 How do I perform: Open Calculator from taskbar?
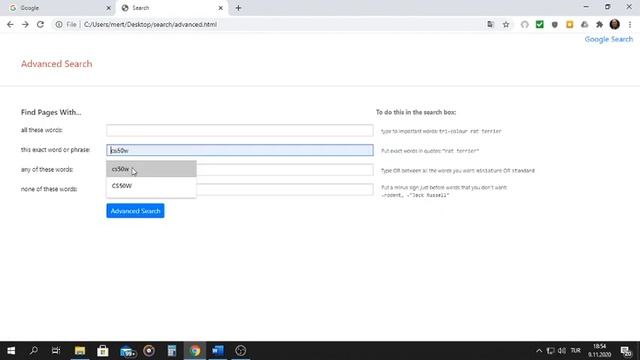172,351
